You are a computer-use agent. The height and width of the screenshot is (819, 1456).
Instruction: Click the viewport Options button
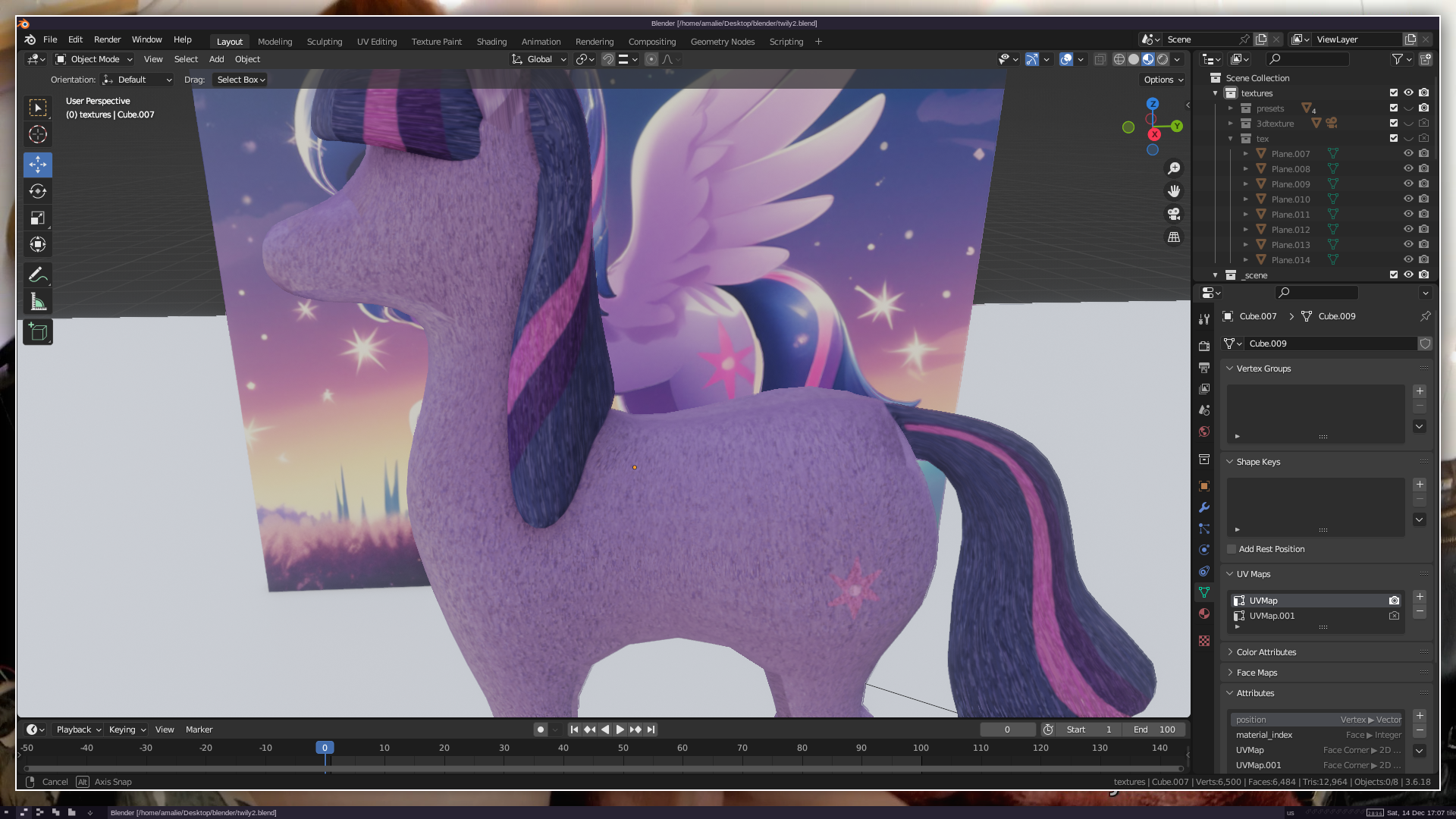(1163, 80)
